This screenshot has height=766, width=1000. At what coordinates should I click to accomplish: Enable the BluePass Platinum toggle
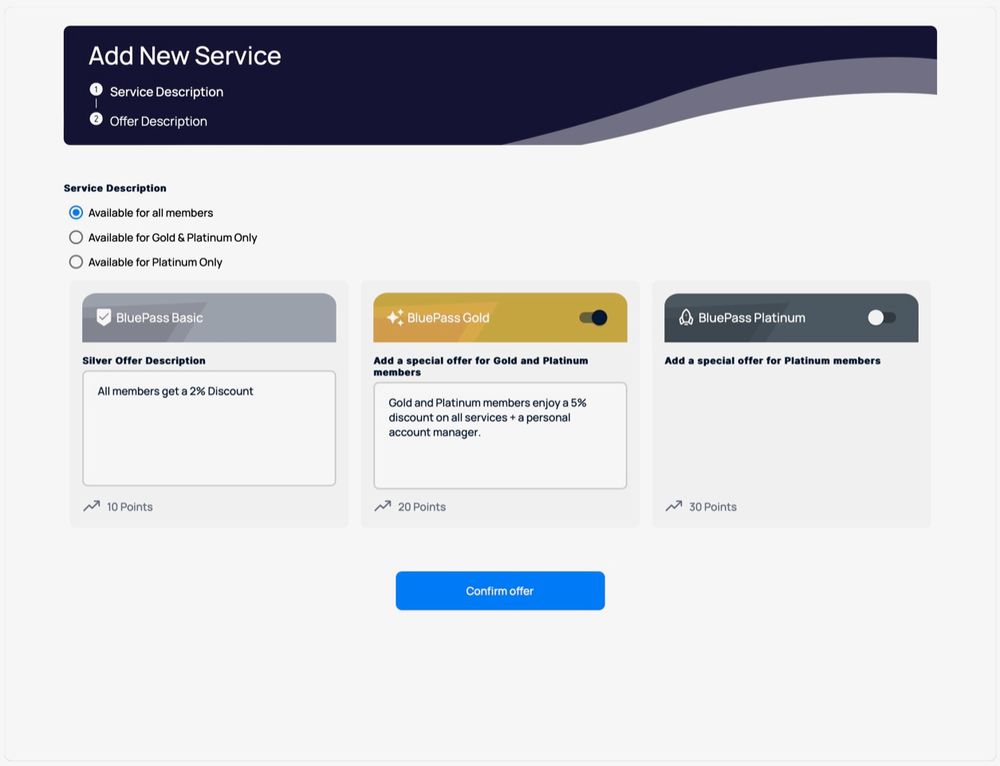pos(881,317)
